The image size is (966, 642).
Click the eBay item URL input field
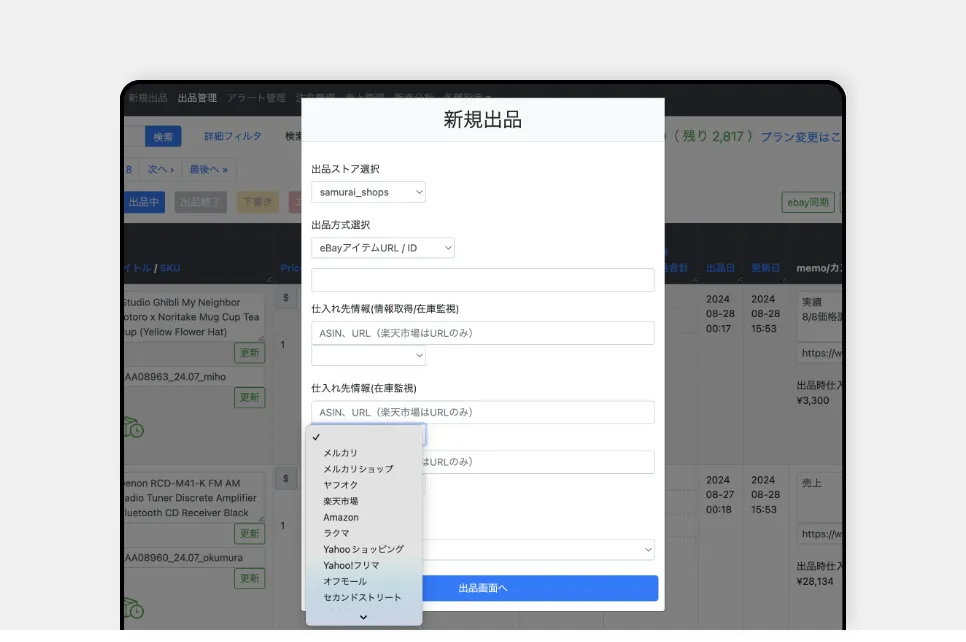pyautogui.click(x=483, y=280)
